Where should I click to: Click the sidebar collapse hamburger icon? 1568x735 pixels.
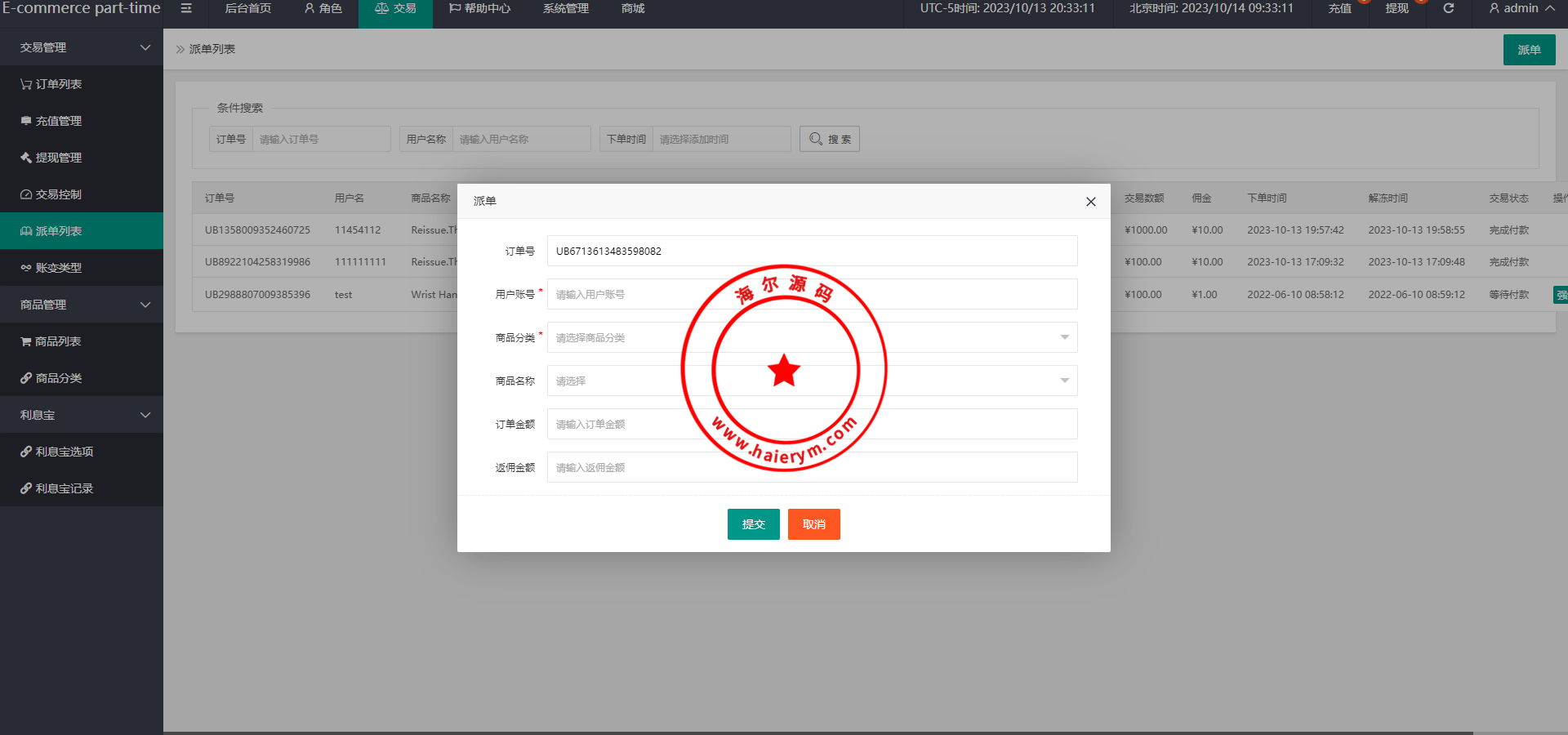[x=186, y=8]
